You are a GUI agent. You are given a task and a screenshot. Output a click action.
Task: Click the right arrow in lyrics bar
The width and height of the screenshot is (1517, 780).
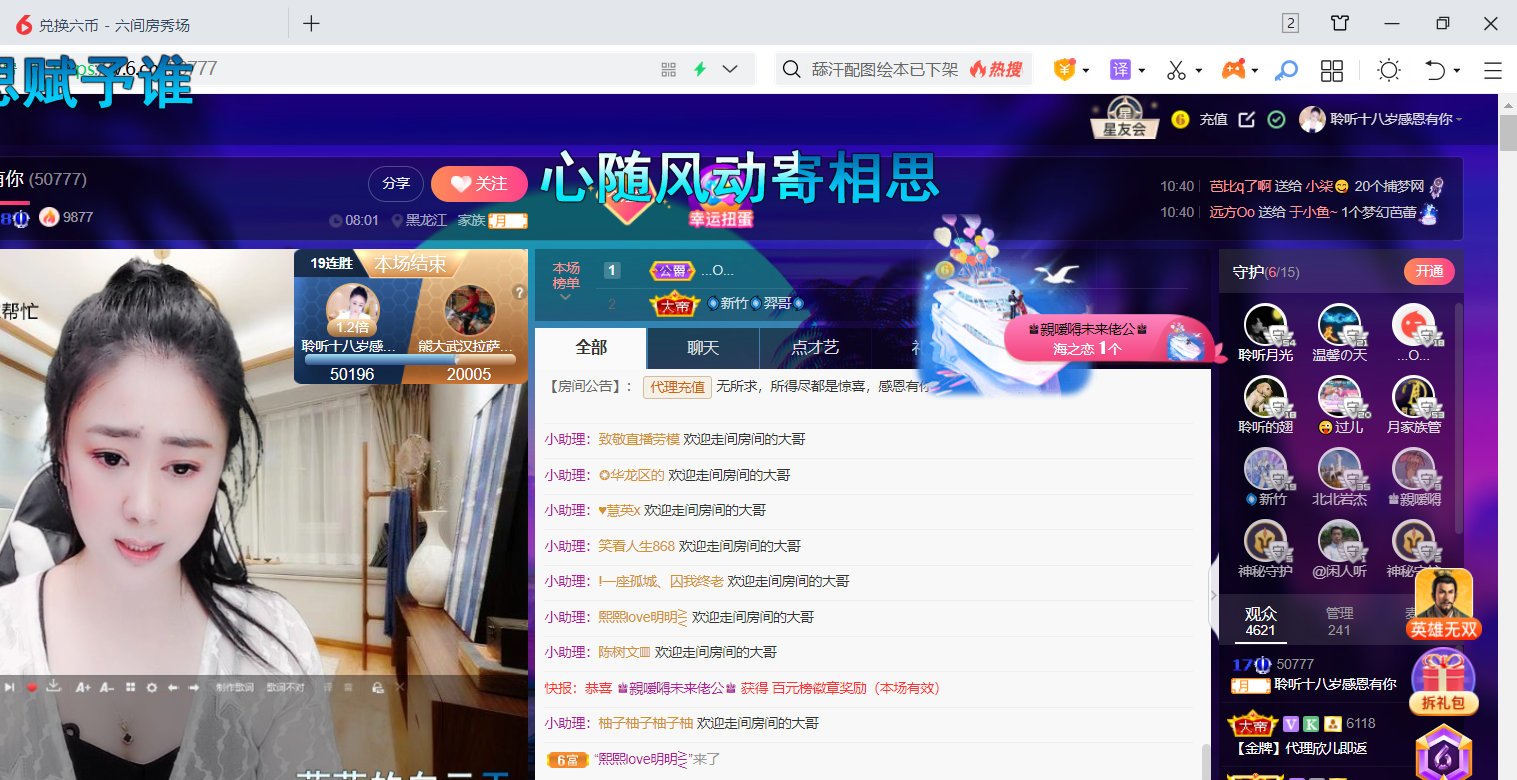193,687
